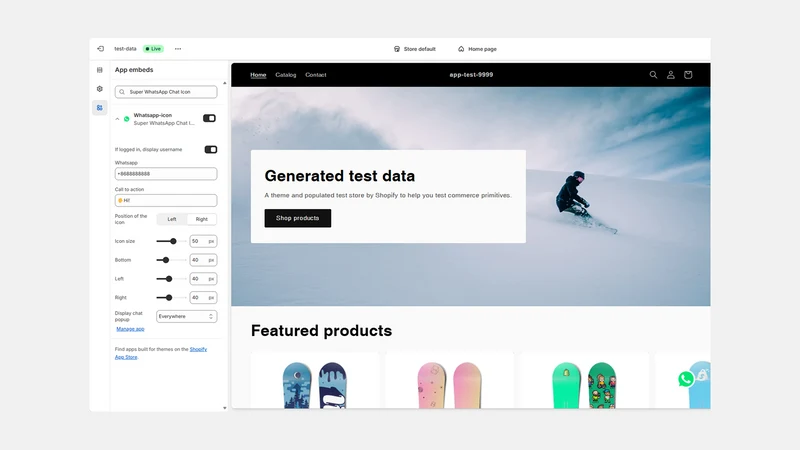The image size is (800, 450).
Task: Click the app-test-9999 store title
Action: [x=471, y=74]
